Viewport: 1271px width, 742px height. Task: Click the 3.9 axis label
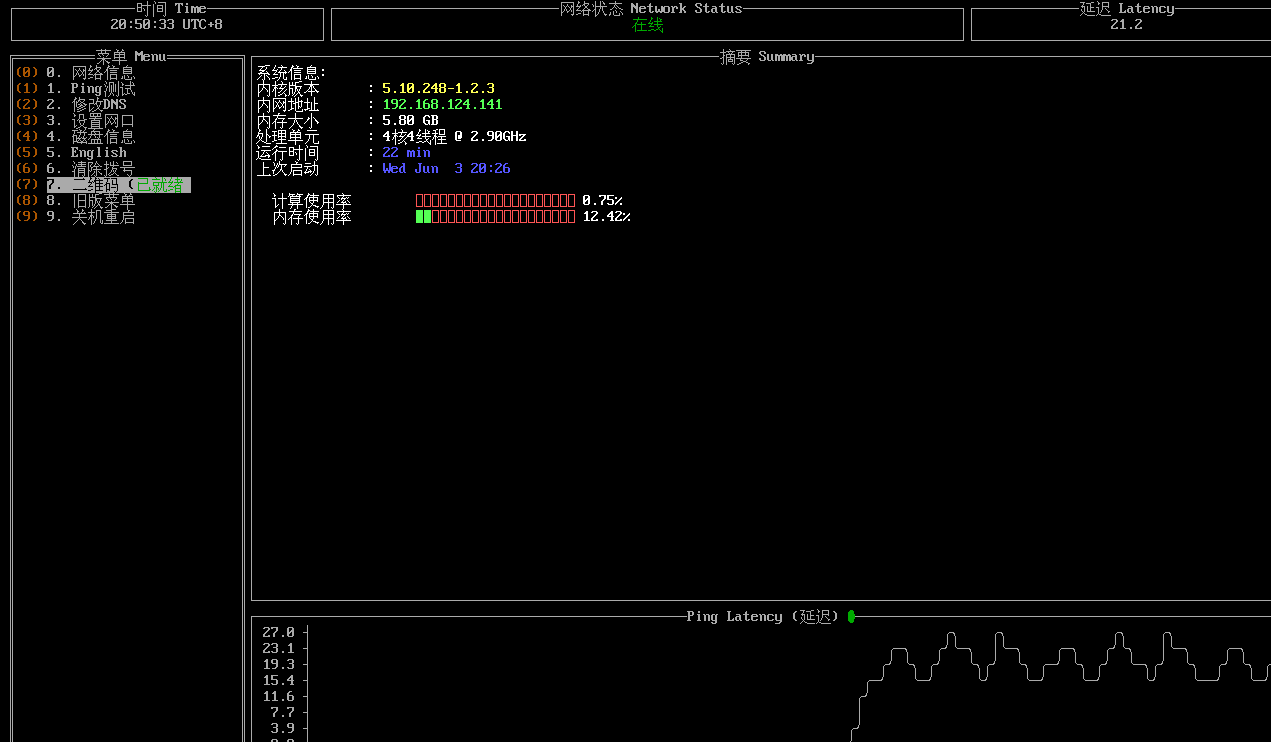pyautogui.click(x=282, y=728)
